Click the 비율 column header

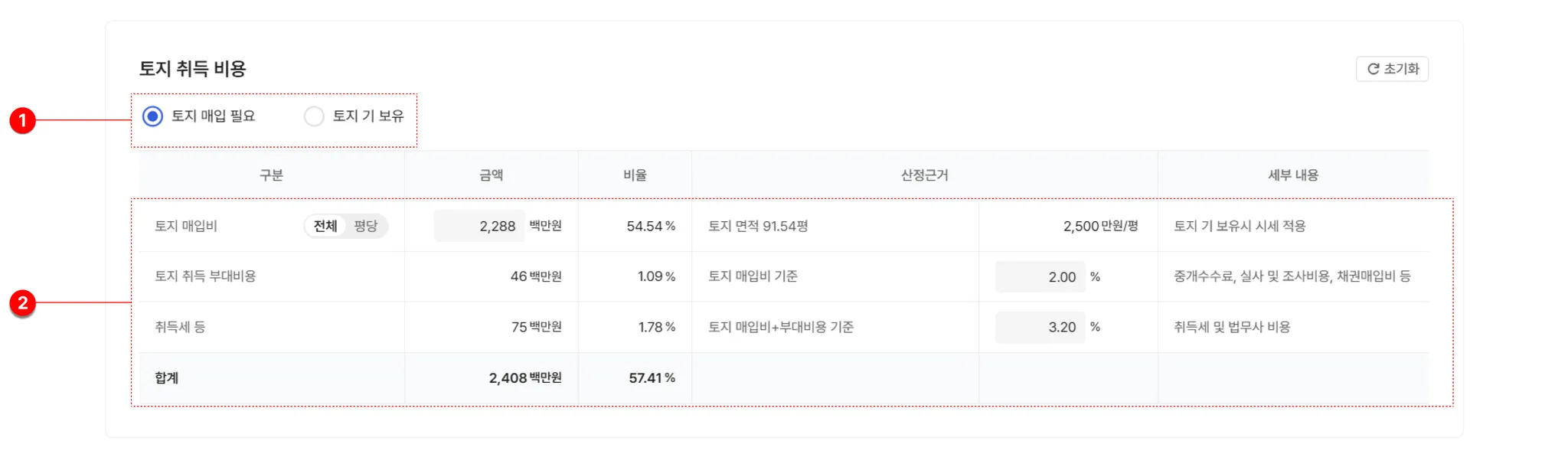tap(635, 175)
